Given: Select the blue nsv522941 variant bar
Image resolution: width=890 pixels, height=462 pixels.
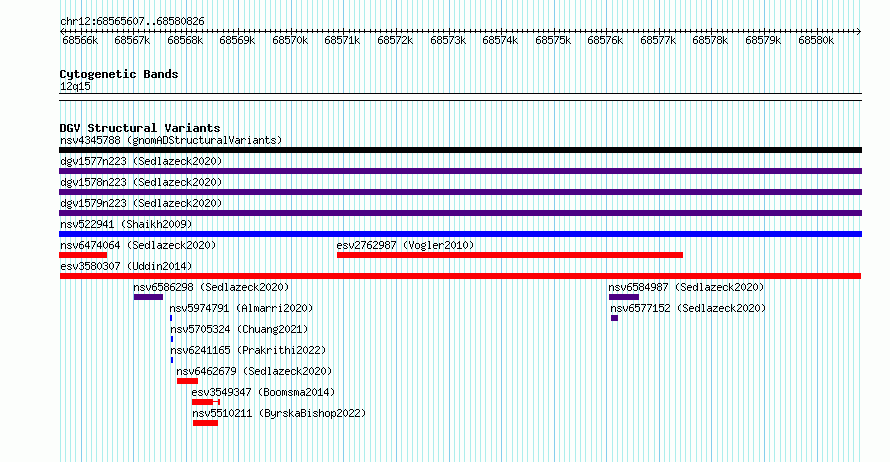Looking at the screenshot, I should click(x=460, y=234).
